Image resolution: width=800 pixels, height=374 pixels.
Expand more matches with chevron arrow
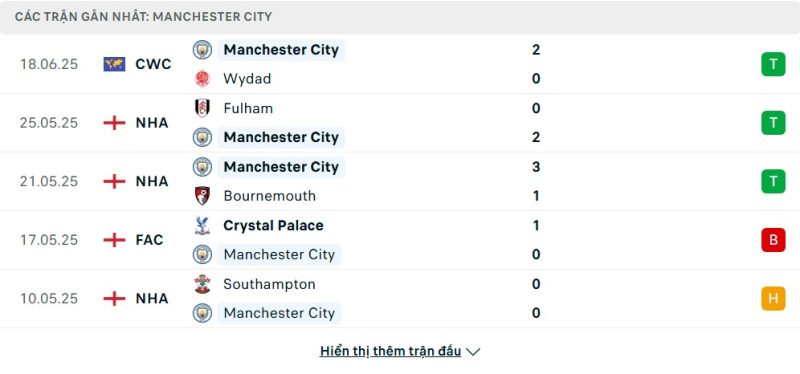[x=473, y=352]
